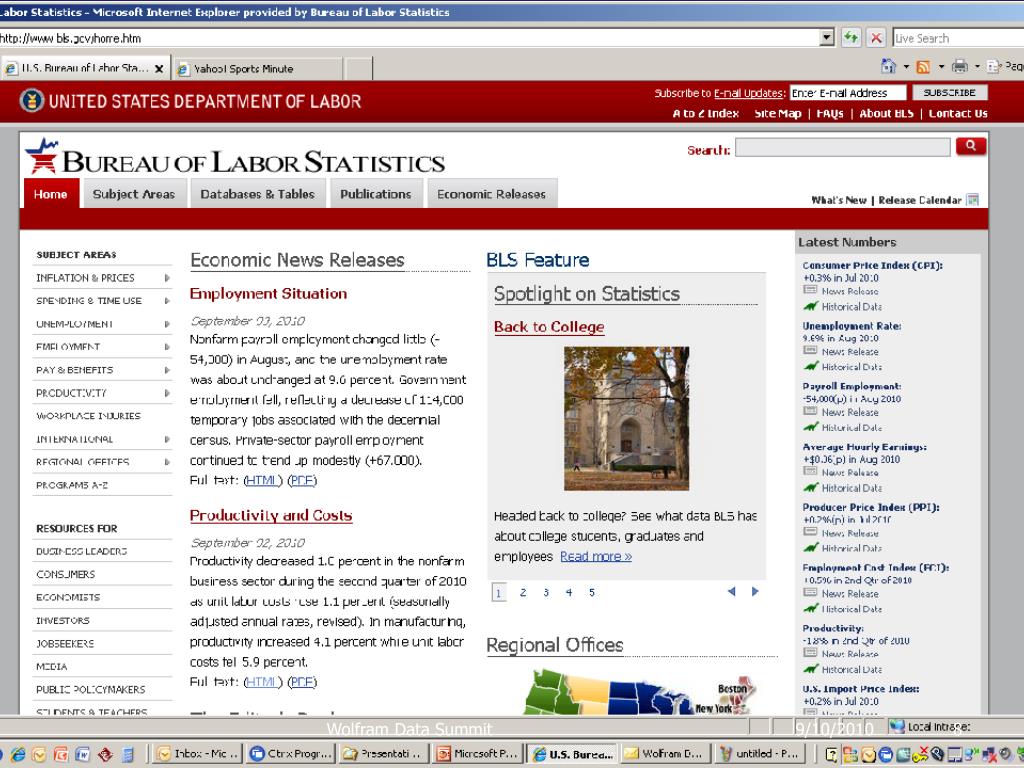This screenshot has width=1024, height=768.
Task: Click the Live Search box
Action: [x=958, y=38]
